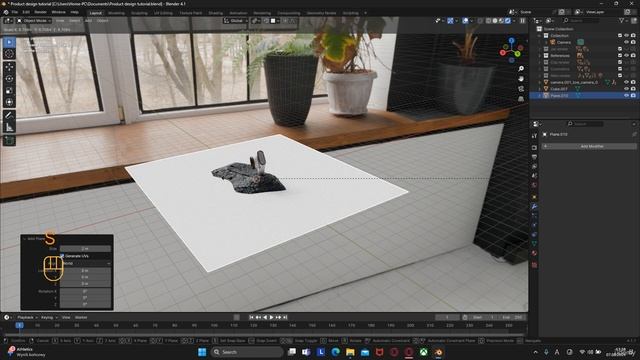Switch to rendered viewport shading
The height and width of the screenshot is (360, 640).
tap(508, 20)
